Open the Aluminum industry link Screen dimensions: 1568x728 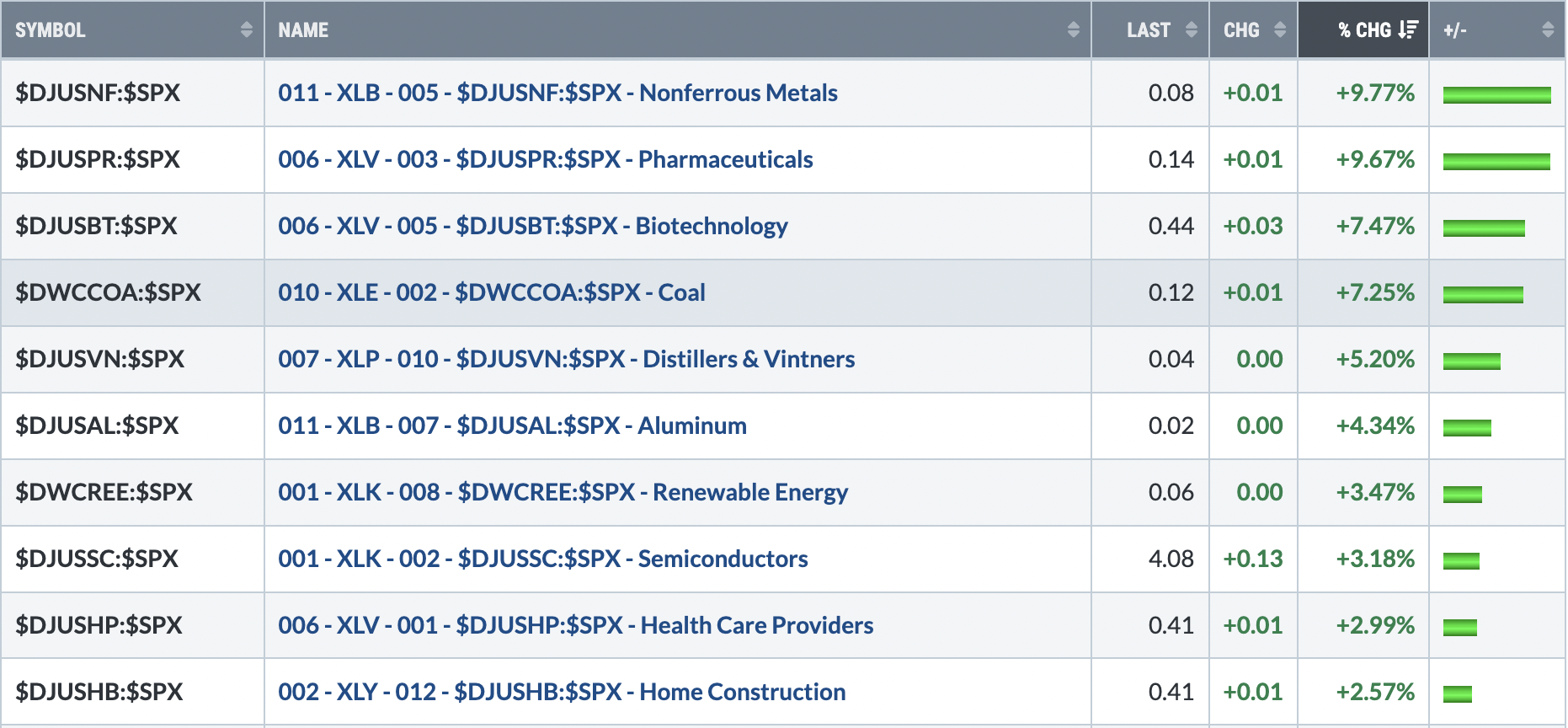point(512,426)
